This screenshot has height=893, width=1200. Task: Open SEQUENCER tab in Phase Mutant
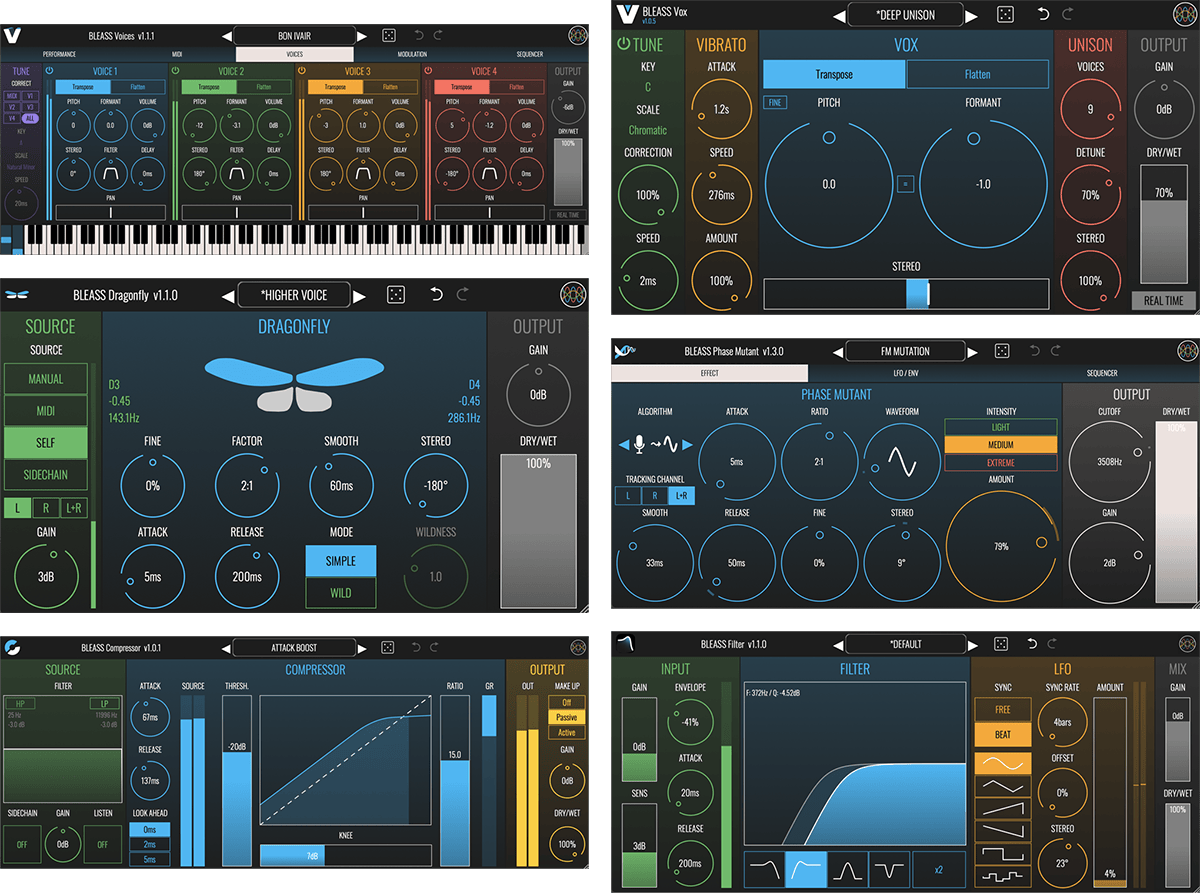click(1101, 373)
